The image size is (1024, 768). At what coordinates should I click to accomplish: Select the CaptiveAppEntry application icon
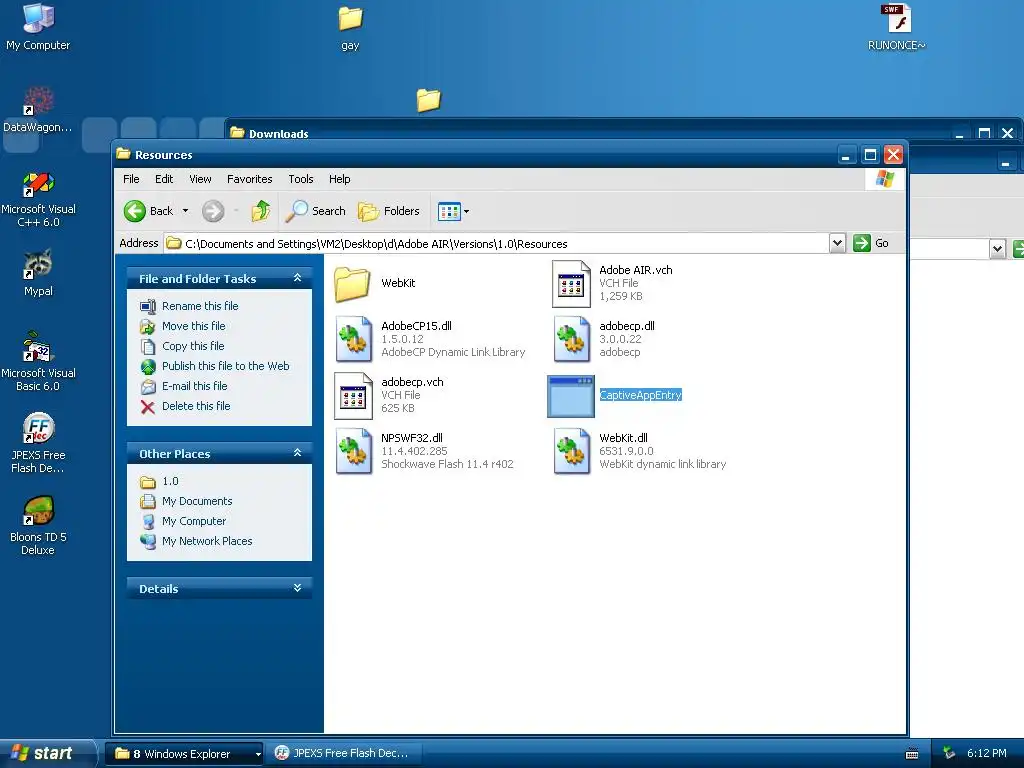point(571,396)
